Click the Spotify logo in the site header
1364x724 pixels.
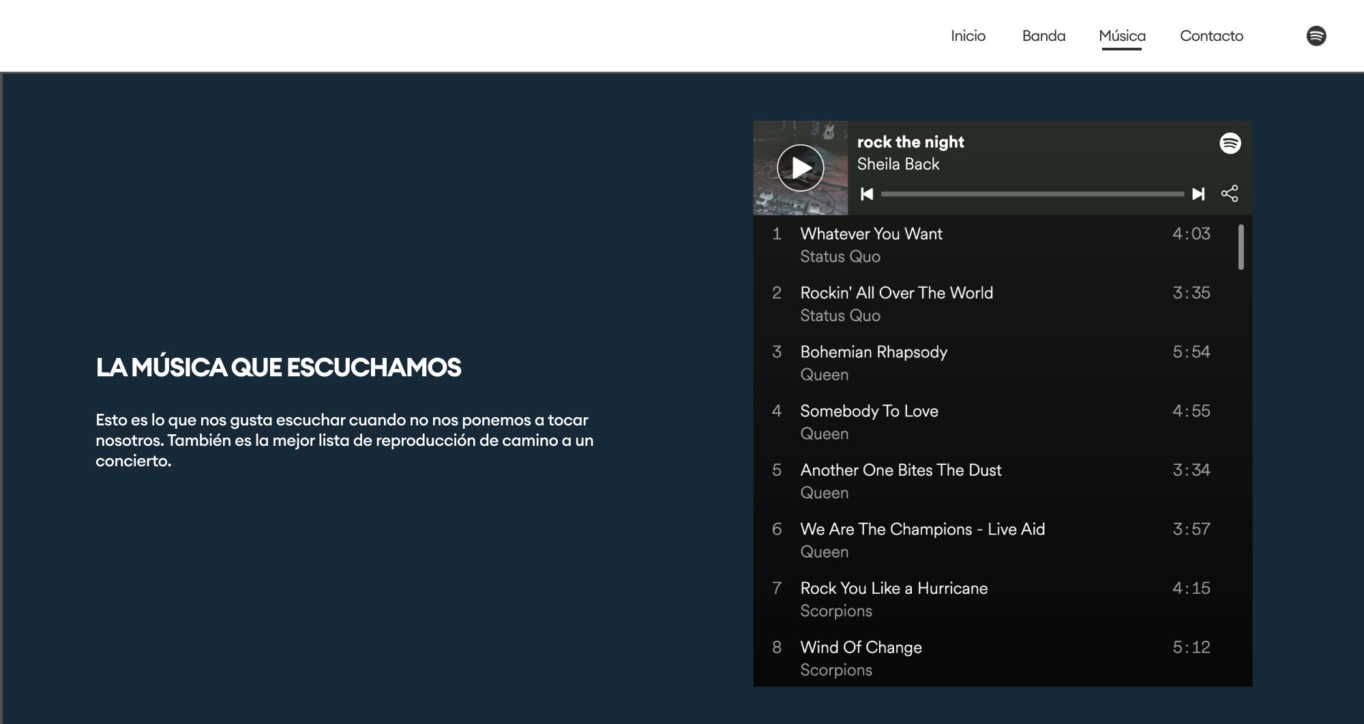1316,35
